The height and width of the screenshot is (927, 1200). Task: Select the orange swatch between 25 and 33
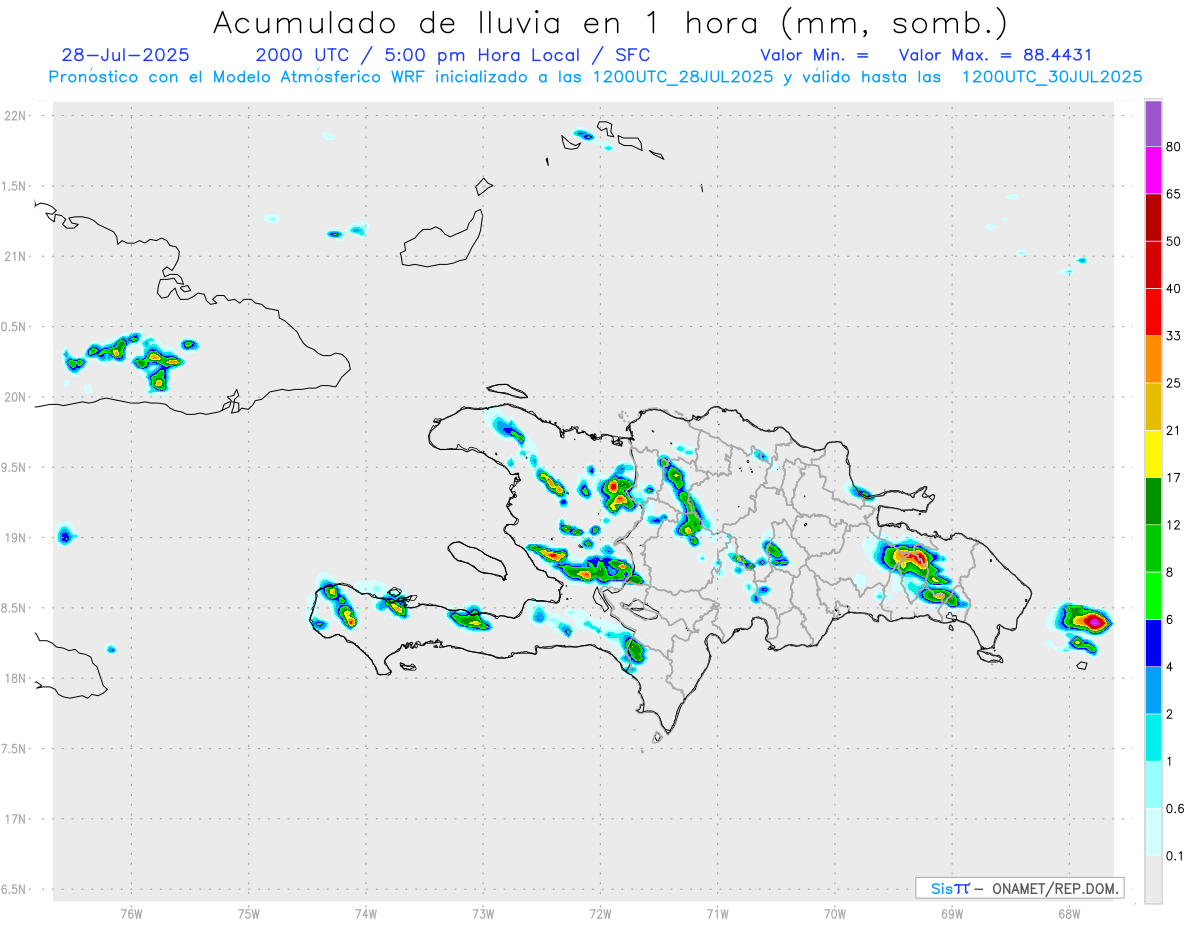tap(1153, 359)
